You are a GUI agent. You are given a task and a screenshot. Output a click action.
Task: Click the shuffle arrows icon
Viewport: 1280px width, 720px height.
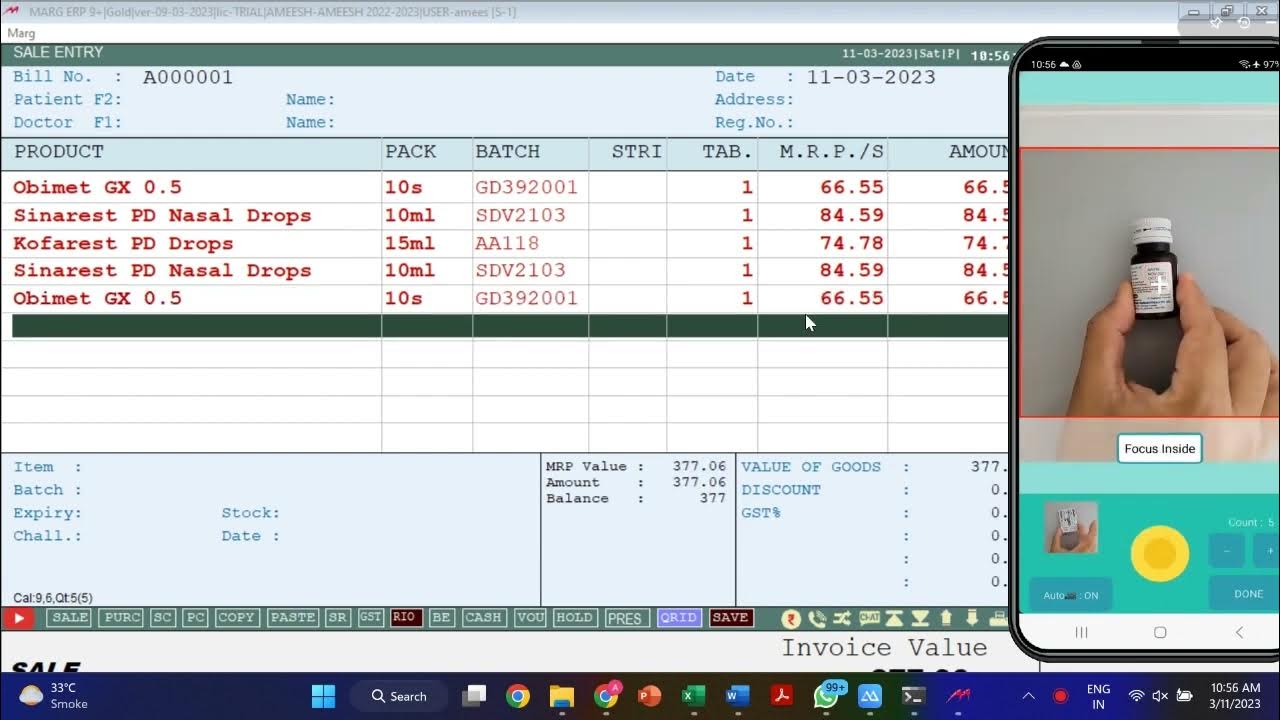(x=843, y=618)
